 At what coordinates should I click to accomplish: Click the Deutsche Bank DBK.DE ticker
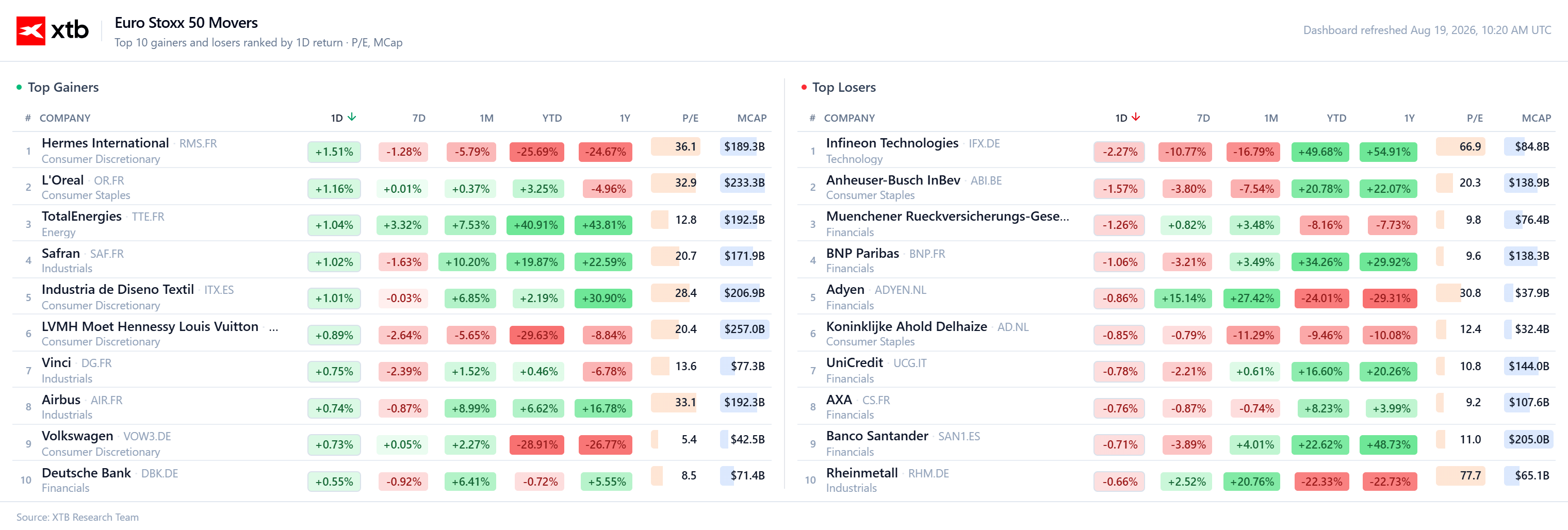tap(159, 473)
